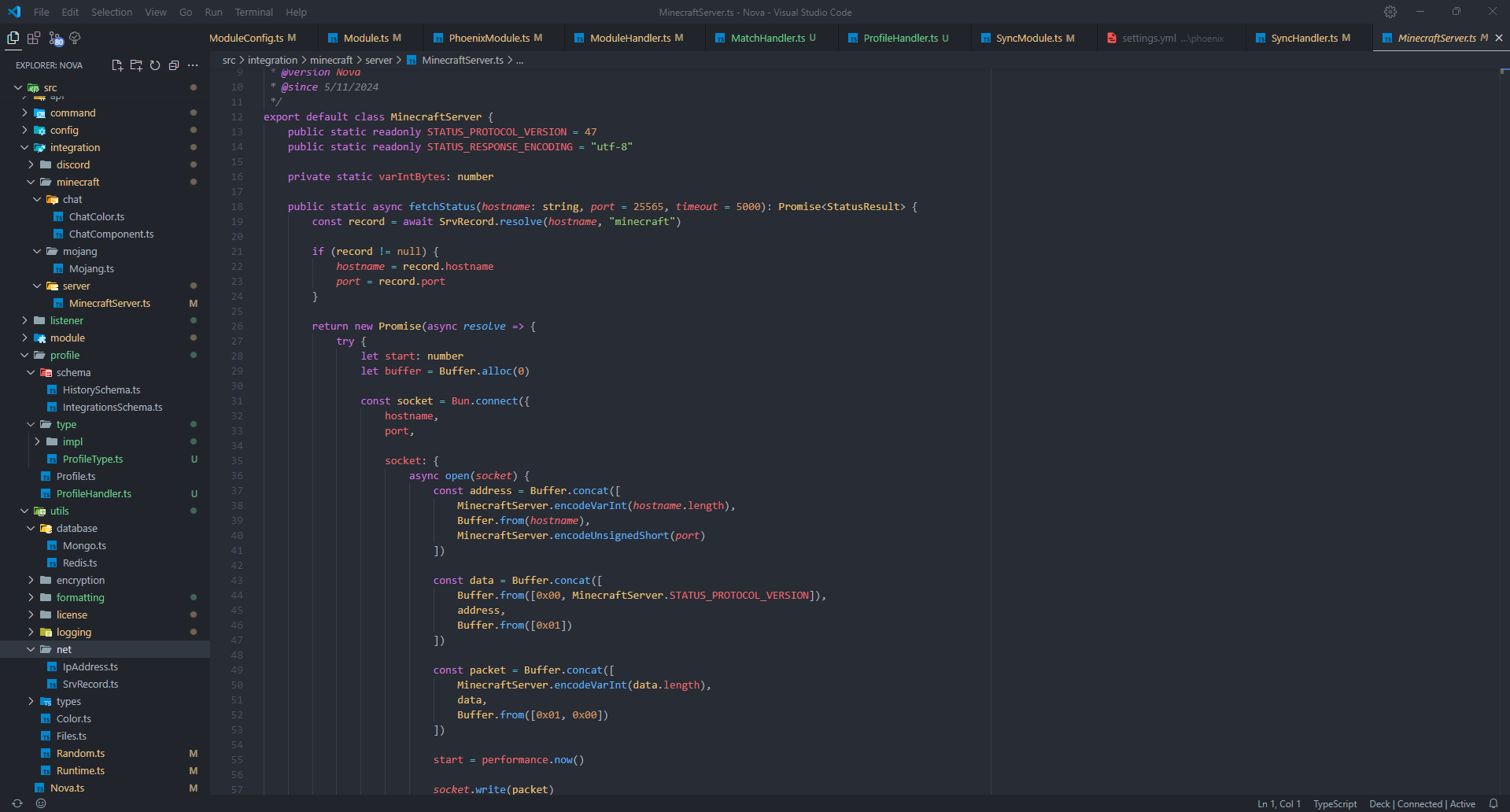Click the fetchStatus method name in code
Screen dimensions: 1510x812
point(442,206)
